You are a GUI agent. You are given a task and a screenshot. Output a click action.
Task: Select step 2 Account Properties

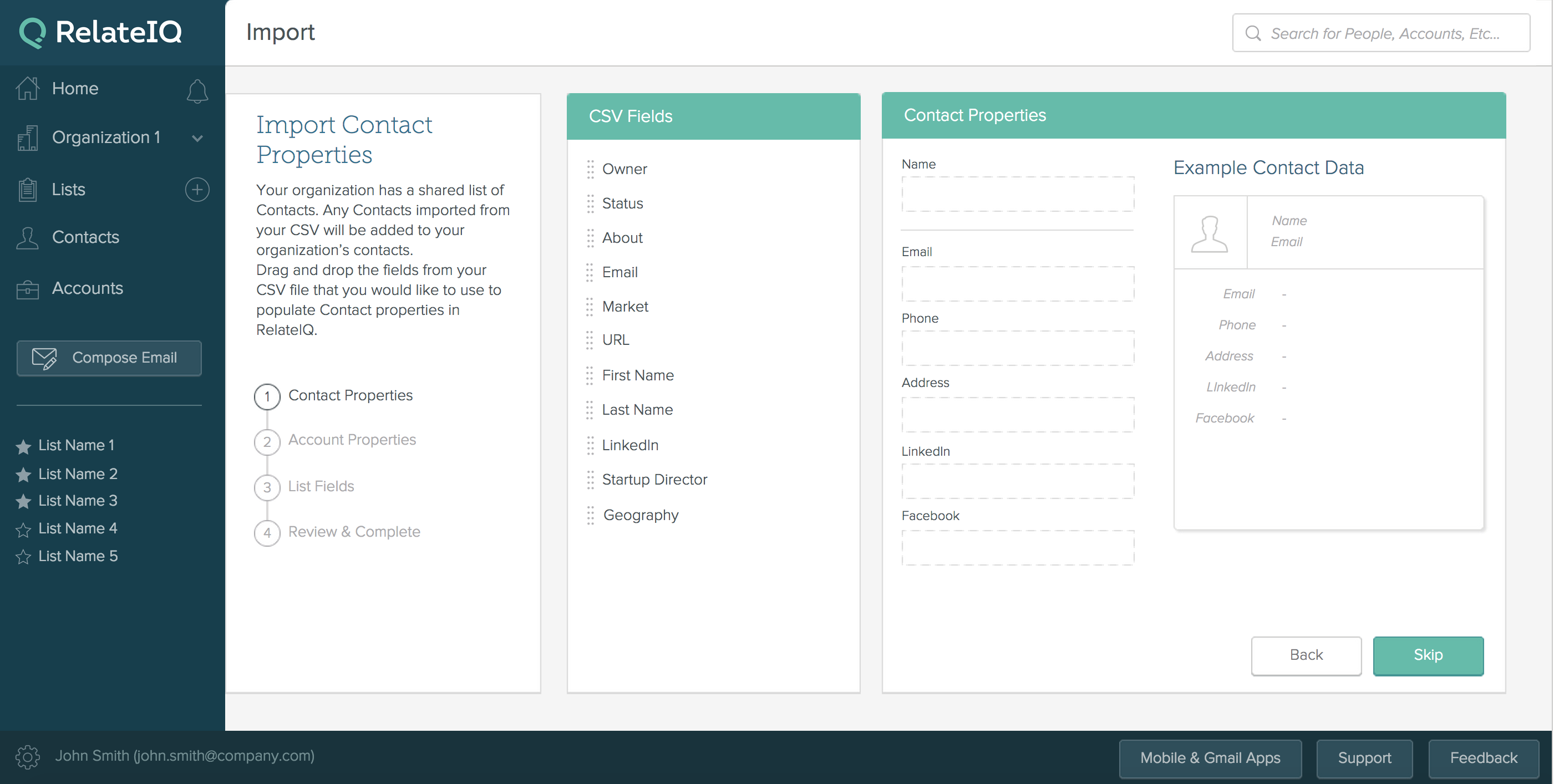336,441
